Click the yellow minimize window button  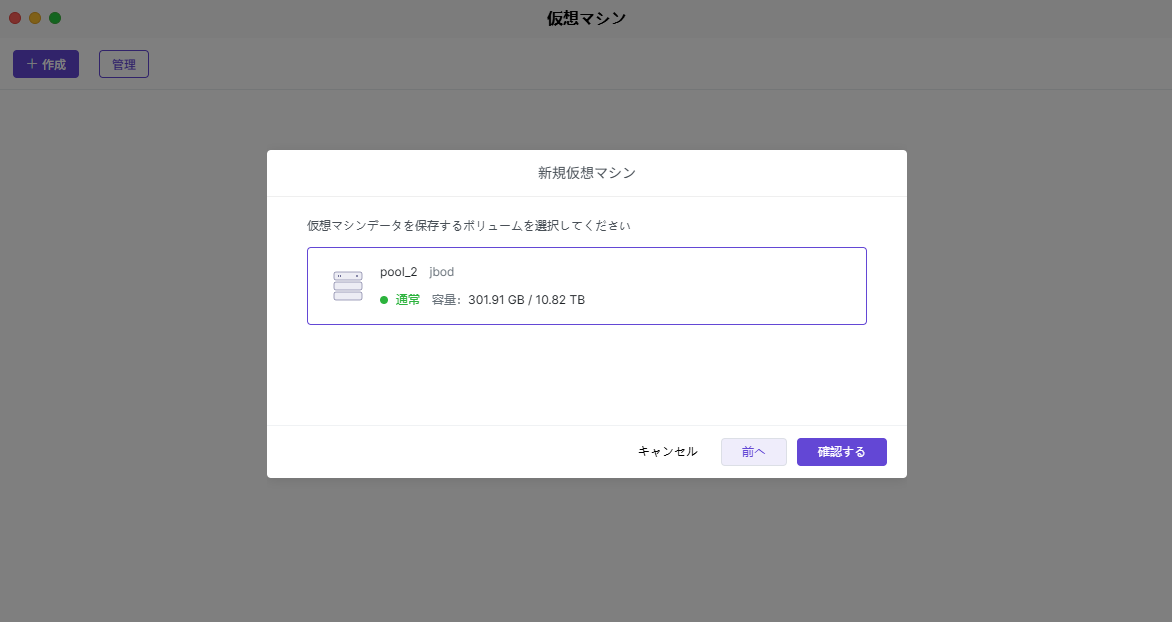[35, 18]
